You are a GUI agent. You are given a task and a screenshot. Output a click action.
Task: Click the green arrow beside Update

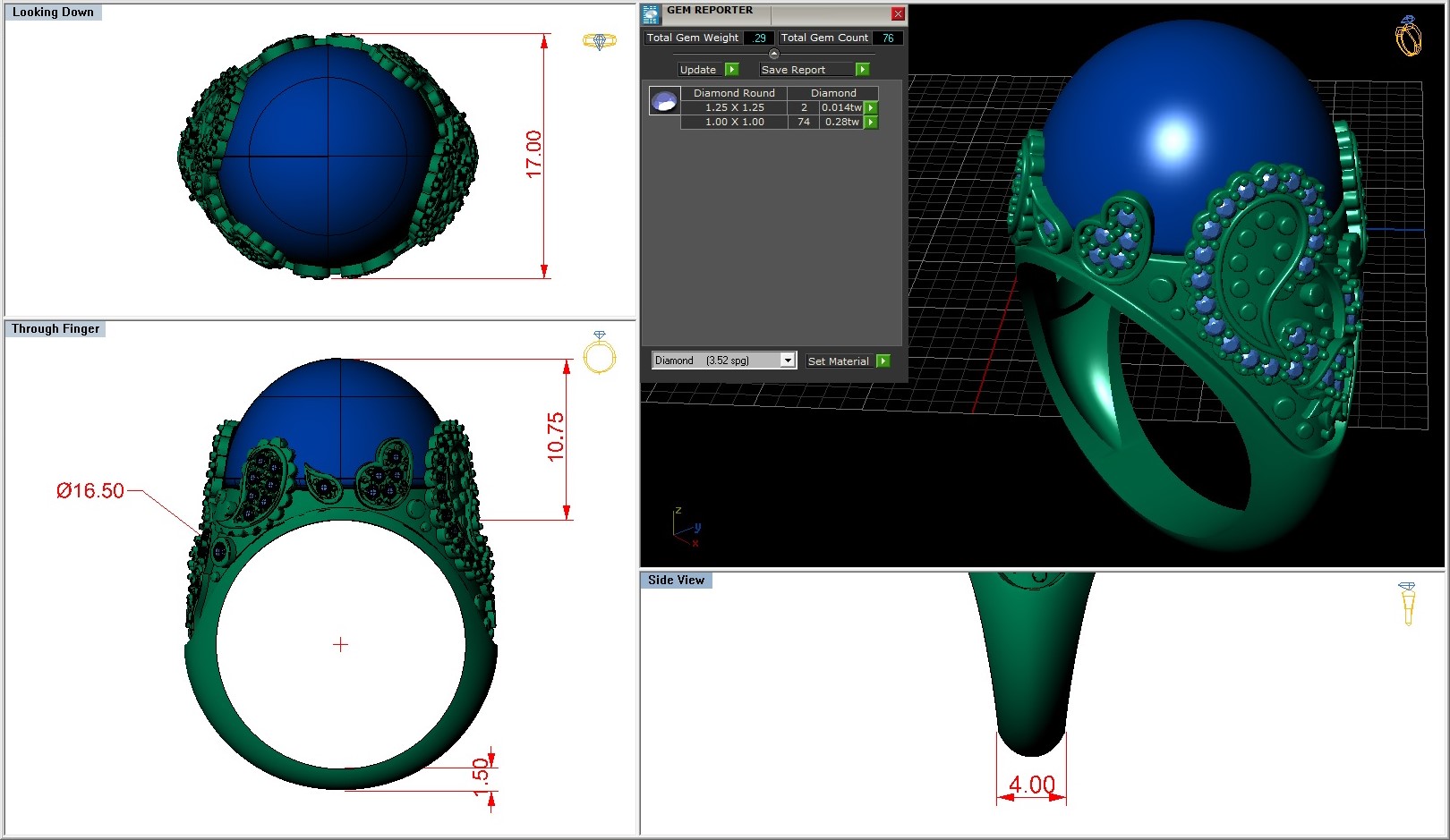[x=731, y=70]
